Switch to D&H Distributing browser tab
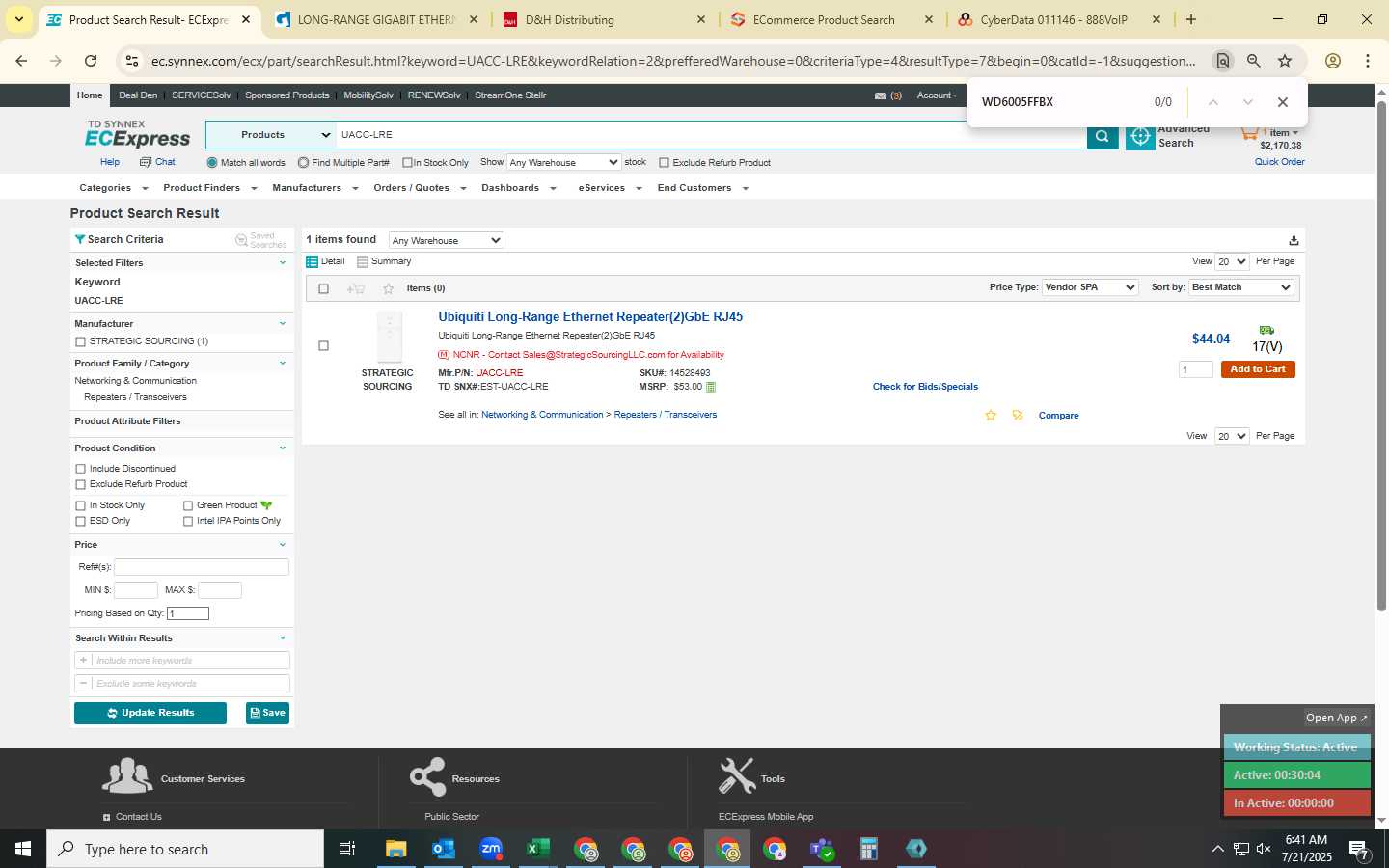1389x868 pixels. [x=605, y=19]
